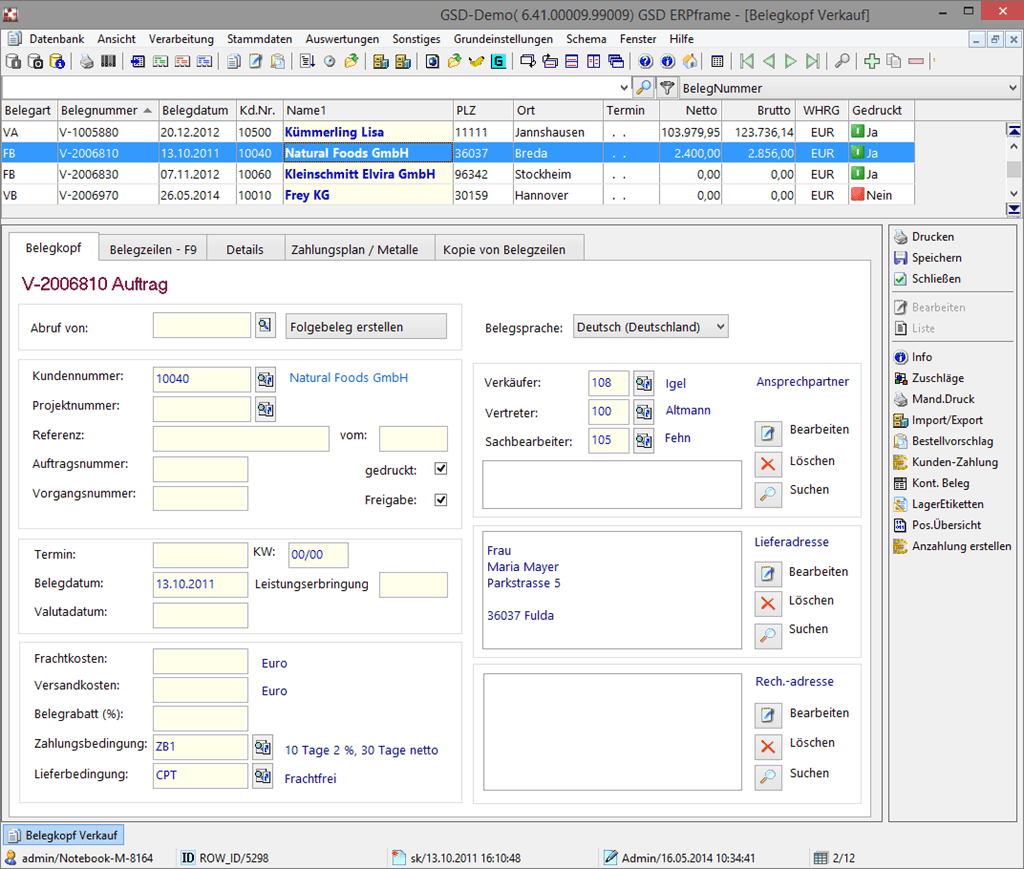1024x869 pixels.
Task: Open the Kundennummer lookup icon
Action: pos(265,379)
